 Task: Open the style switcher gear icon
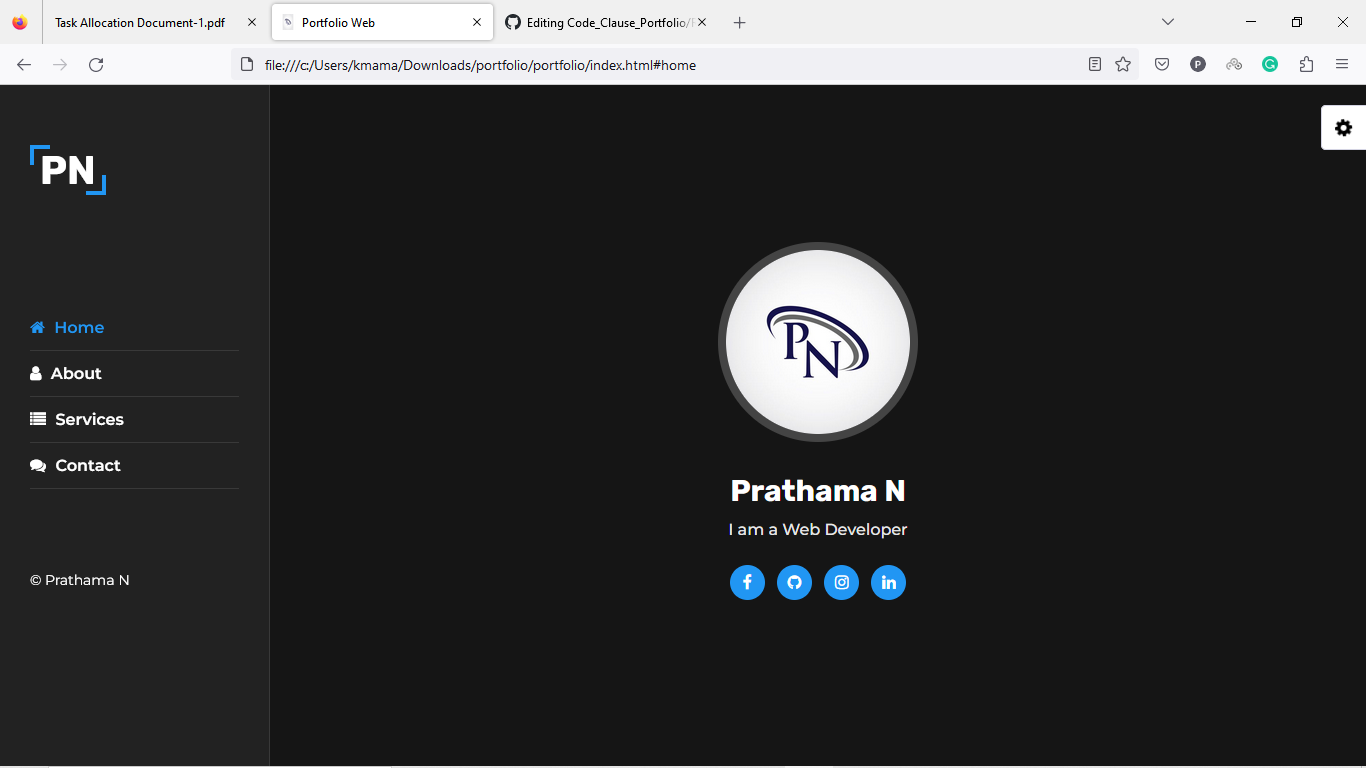click(1343, 128)
